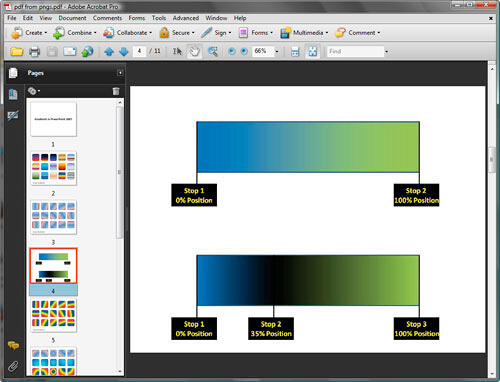Choose the Marquee Zoom tool
The height and width of the screenshot is (382, 500).
coord(212,51)
